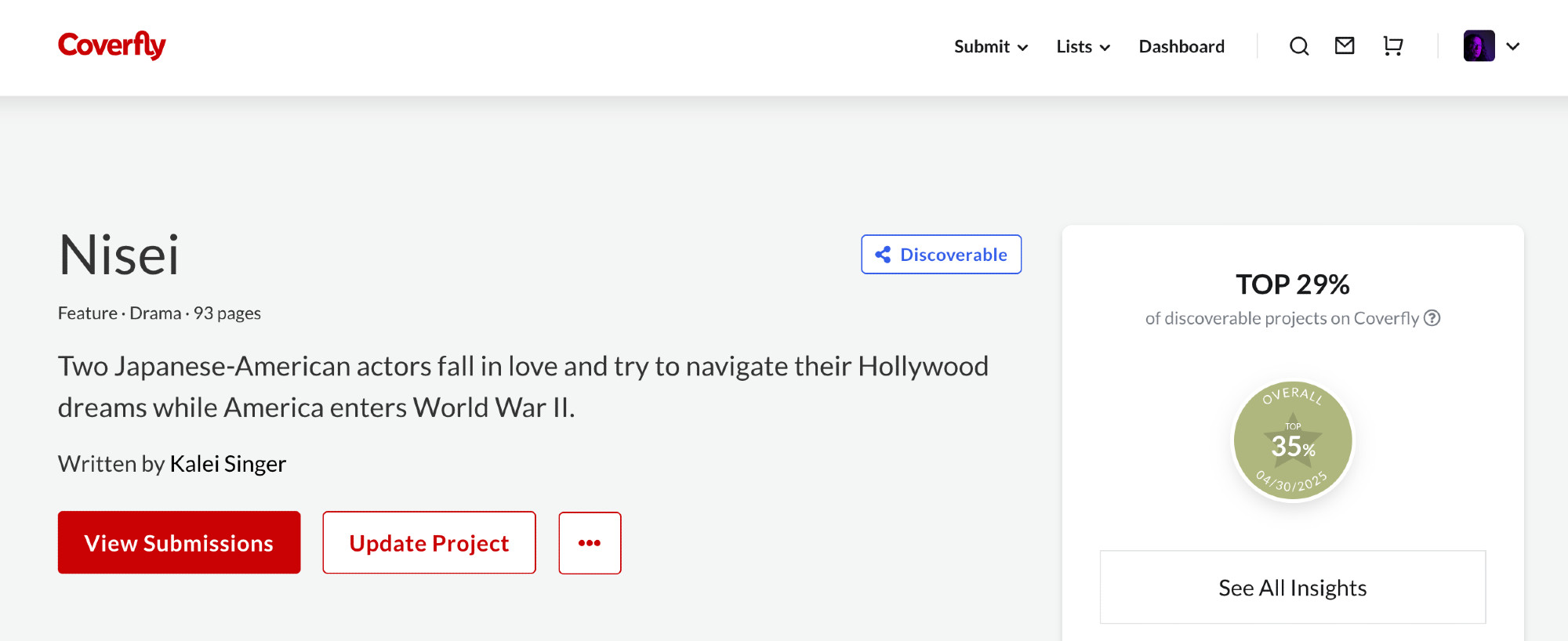Go to the Dashboard

pos(1181,46)
